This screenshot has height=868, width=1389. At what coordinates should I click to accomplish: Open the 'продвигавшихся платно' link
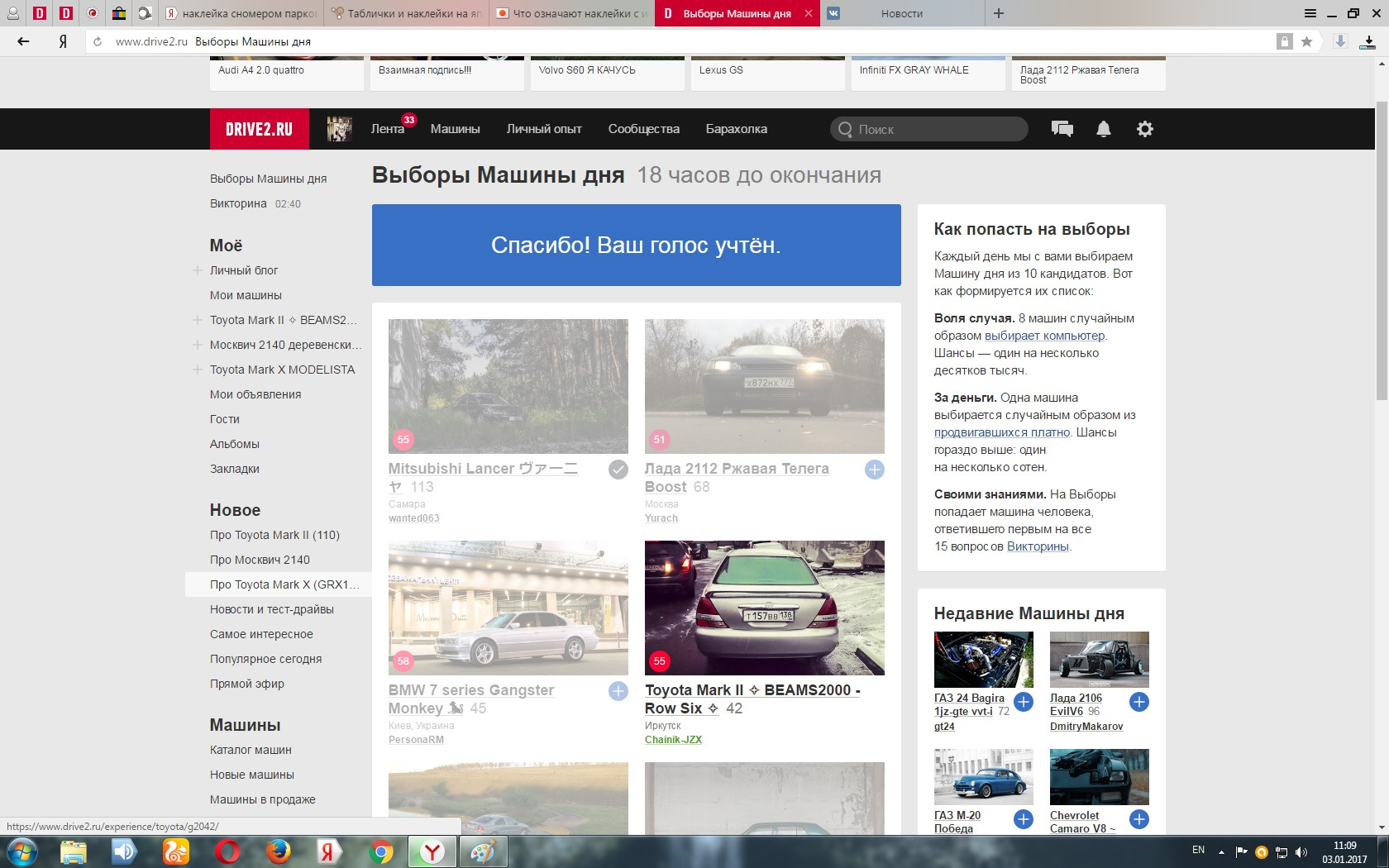tap(1002, 432)
